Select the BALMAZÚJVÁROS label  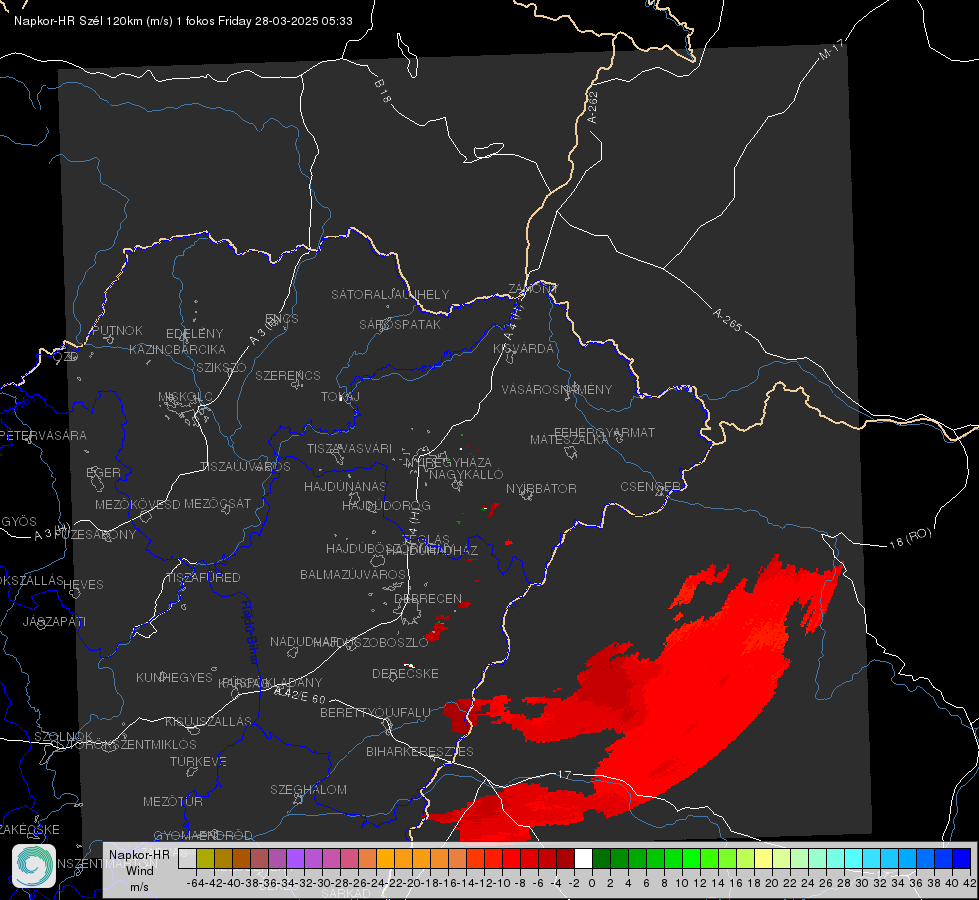tap(353, 574)
